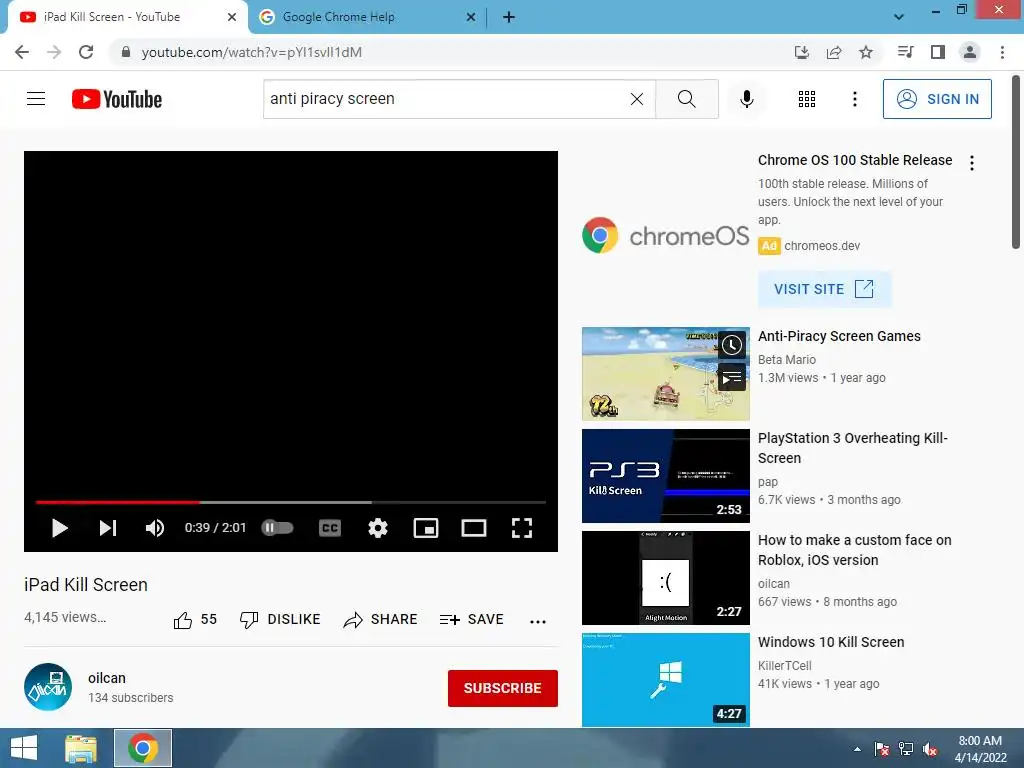1024x768 pixels.
Task: Open Windows 10 Kill Screen title
Action: click(x=831, y=642)
